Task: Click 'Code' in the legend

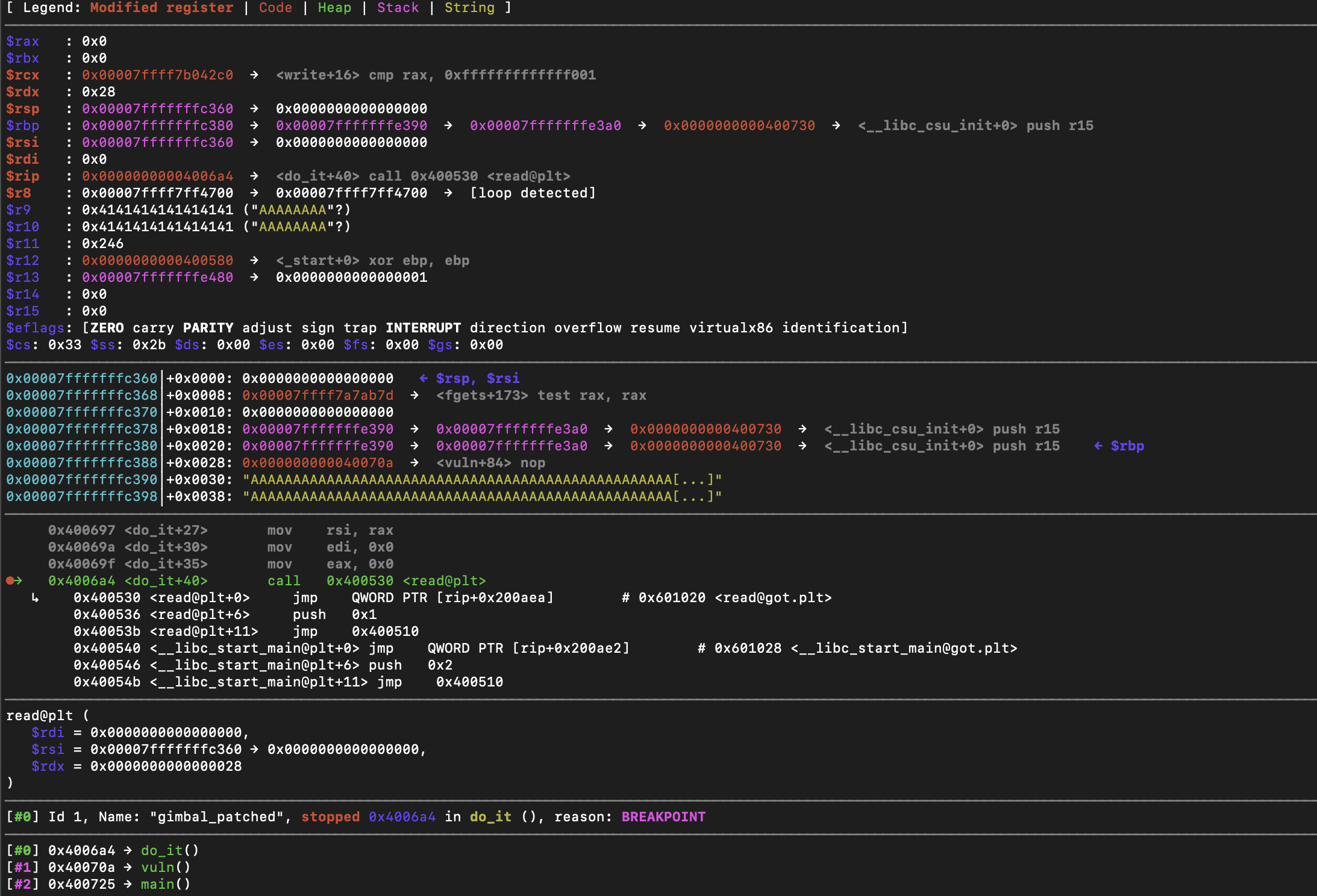Action: pyautogui.click(x=275, y=8)
